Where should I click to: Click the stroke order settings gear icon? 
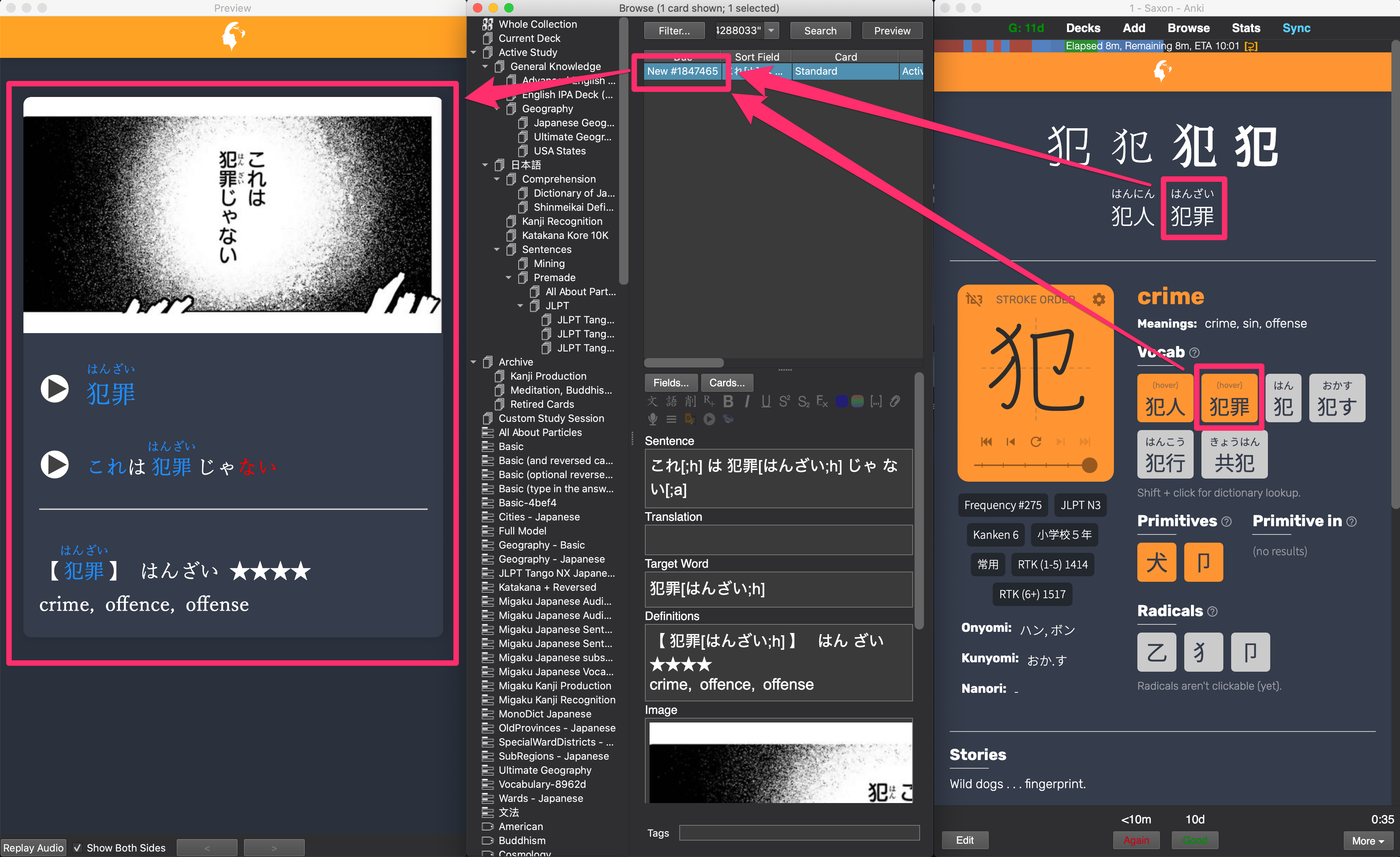(1099, 299)
